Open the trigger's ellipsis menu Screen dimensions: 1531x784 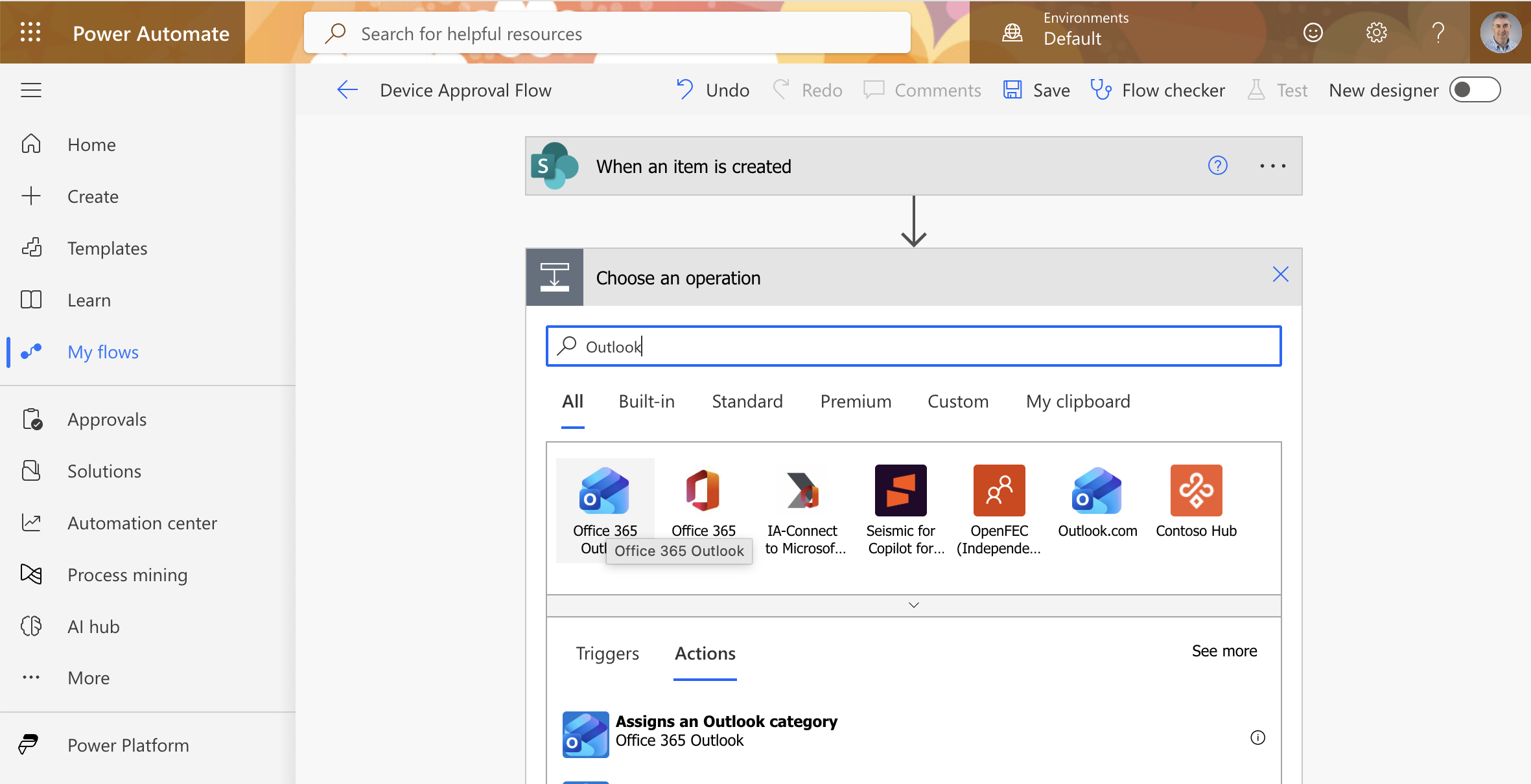coord(1273,166)
